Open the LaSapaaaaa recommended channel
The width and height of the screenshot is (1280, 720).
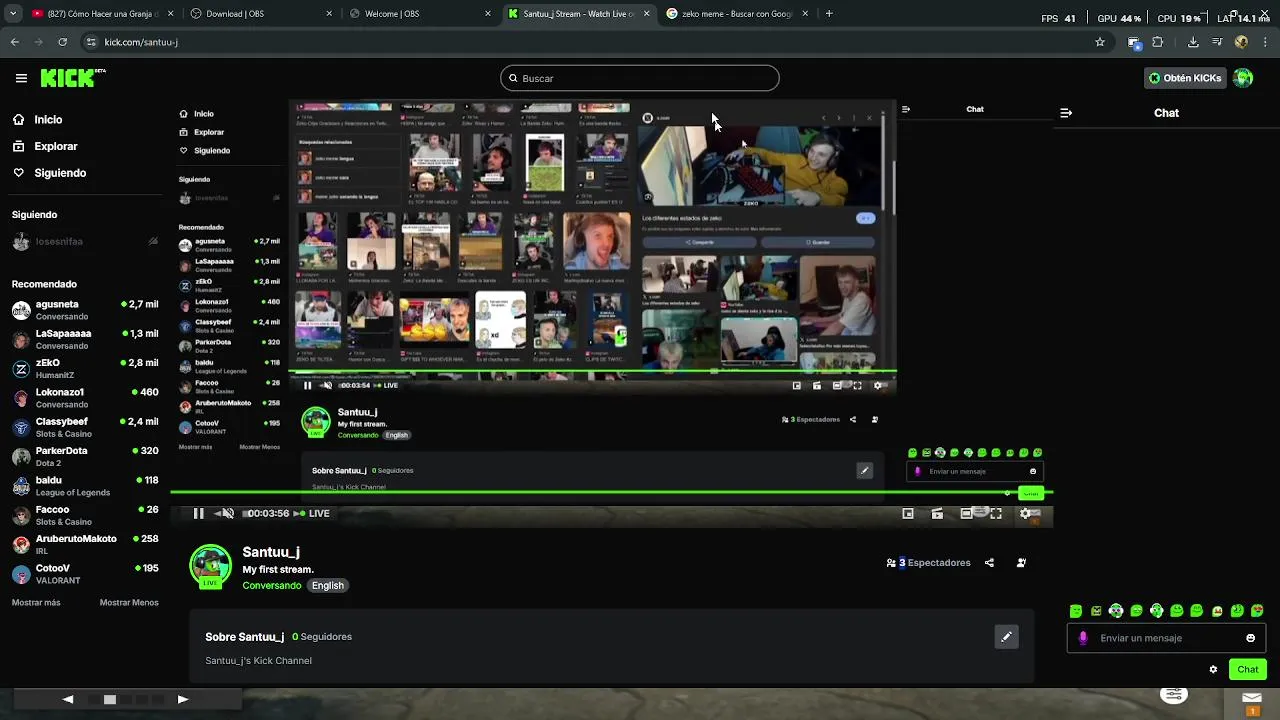click(x=85, y=339)
